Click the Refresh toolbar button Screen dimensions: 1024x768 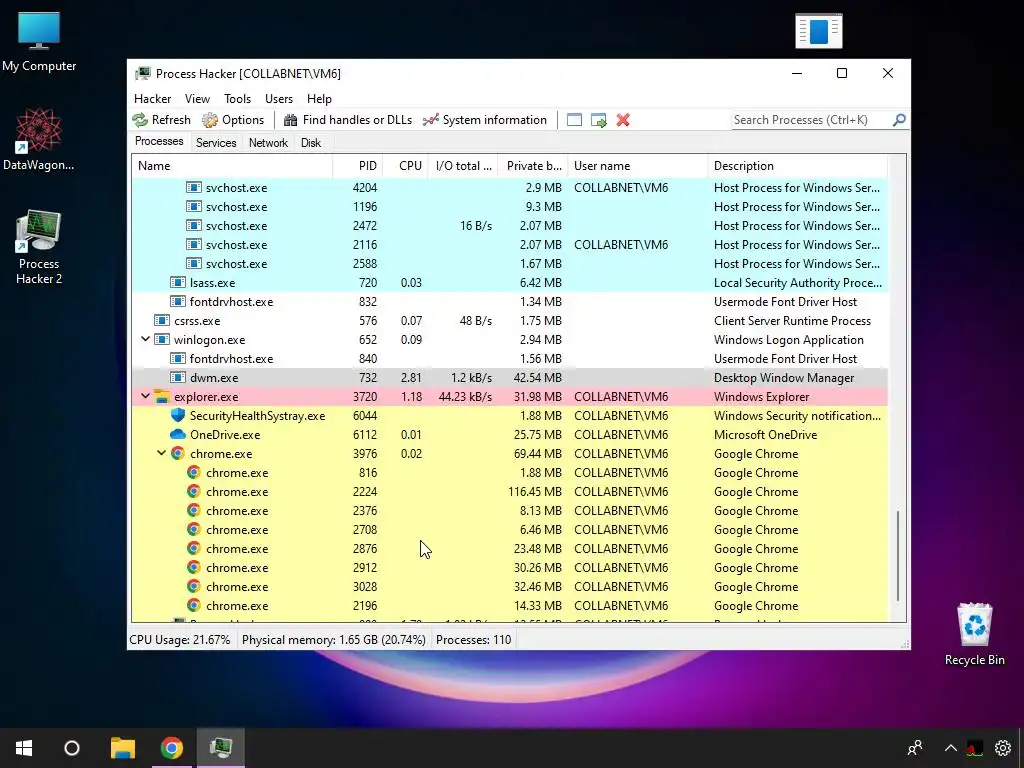tap(161, 120)
